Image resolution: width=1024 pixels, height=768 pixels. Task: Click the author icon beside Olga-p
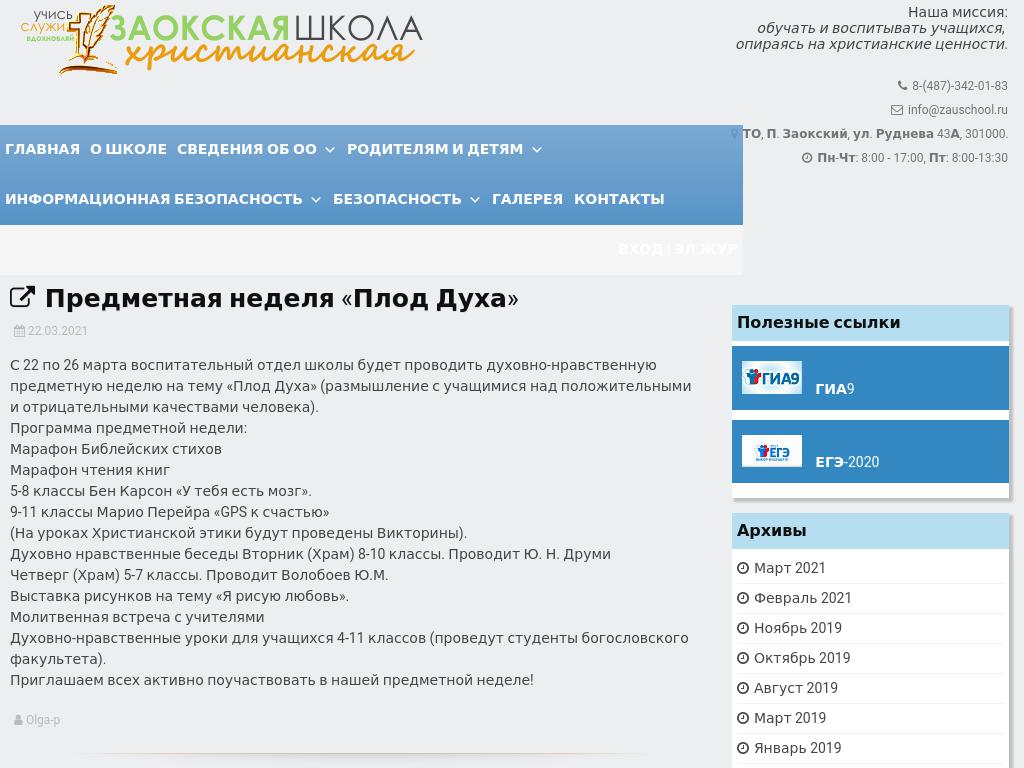click(x=18, y=719)
